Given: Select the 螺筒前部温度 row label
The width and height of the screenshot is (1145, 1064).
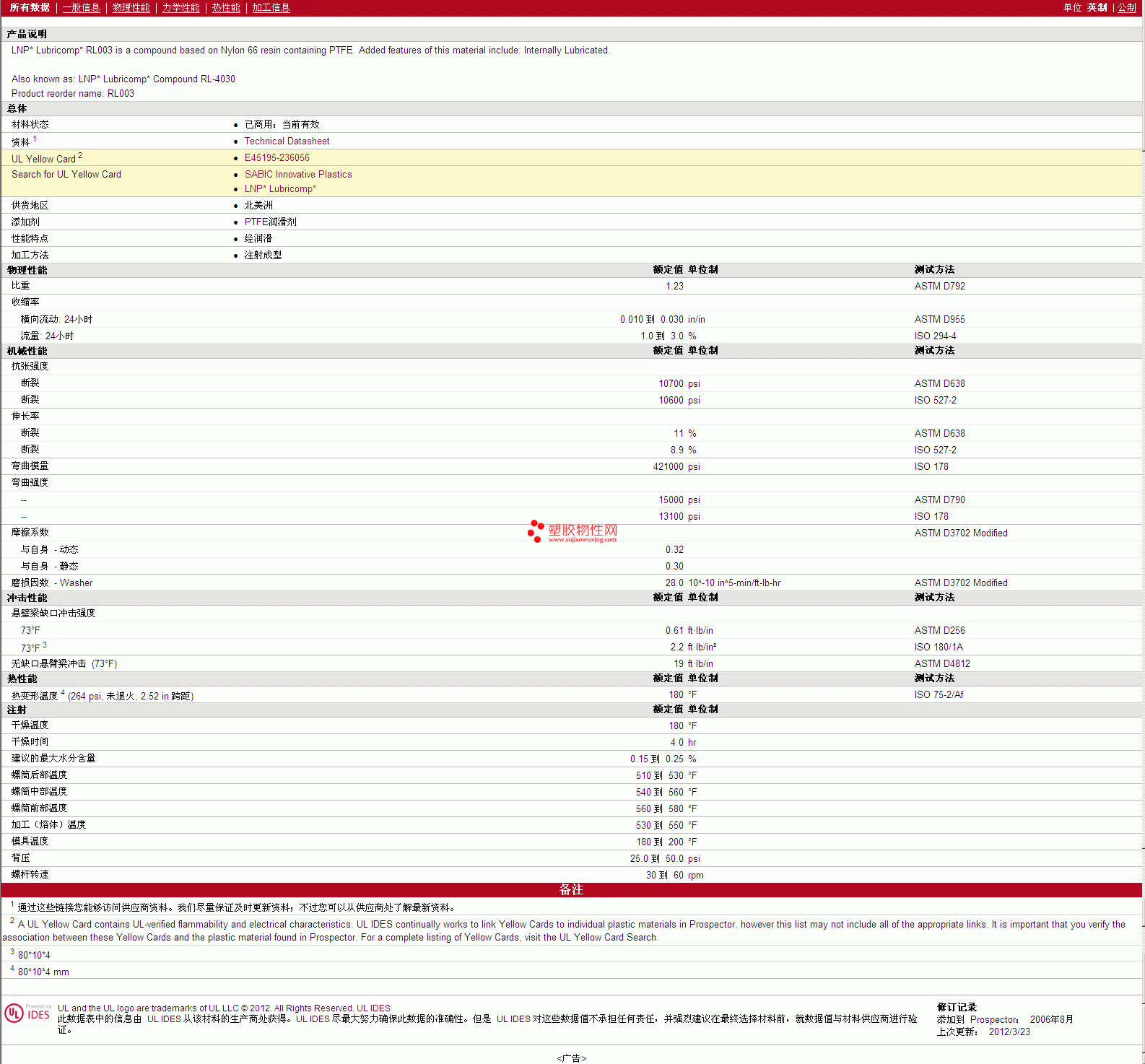Looking at the screenshot, I should (x=39, y=808).
